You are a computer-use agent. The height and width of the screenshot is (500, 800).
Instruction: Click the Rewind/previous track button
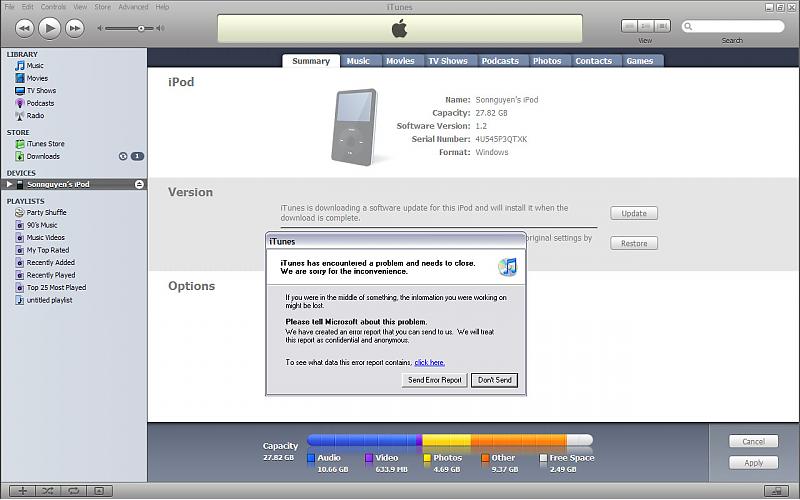[x=24, y=28]
